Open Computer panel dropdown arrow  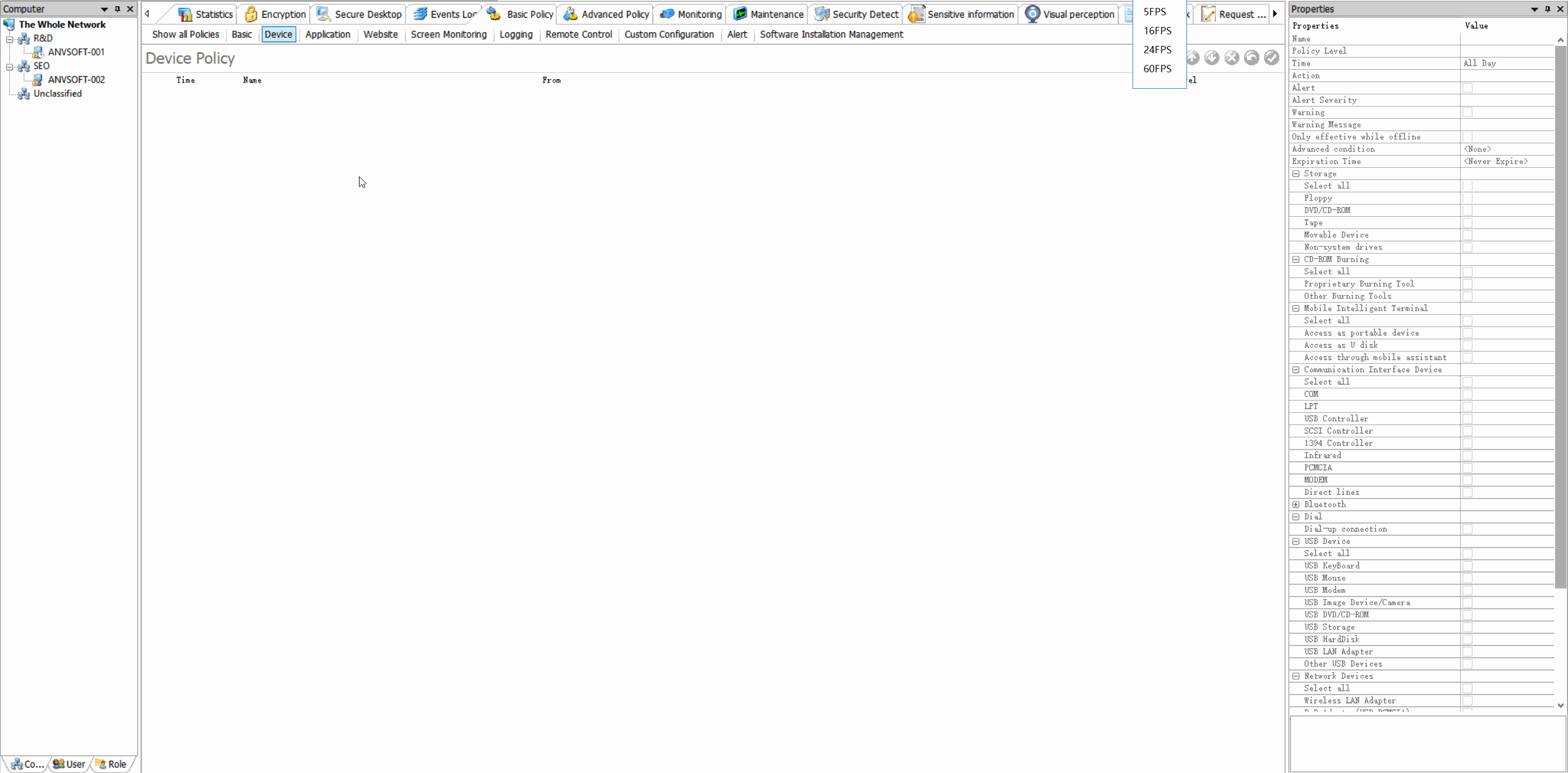click(104, 9)
